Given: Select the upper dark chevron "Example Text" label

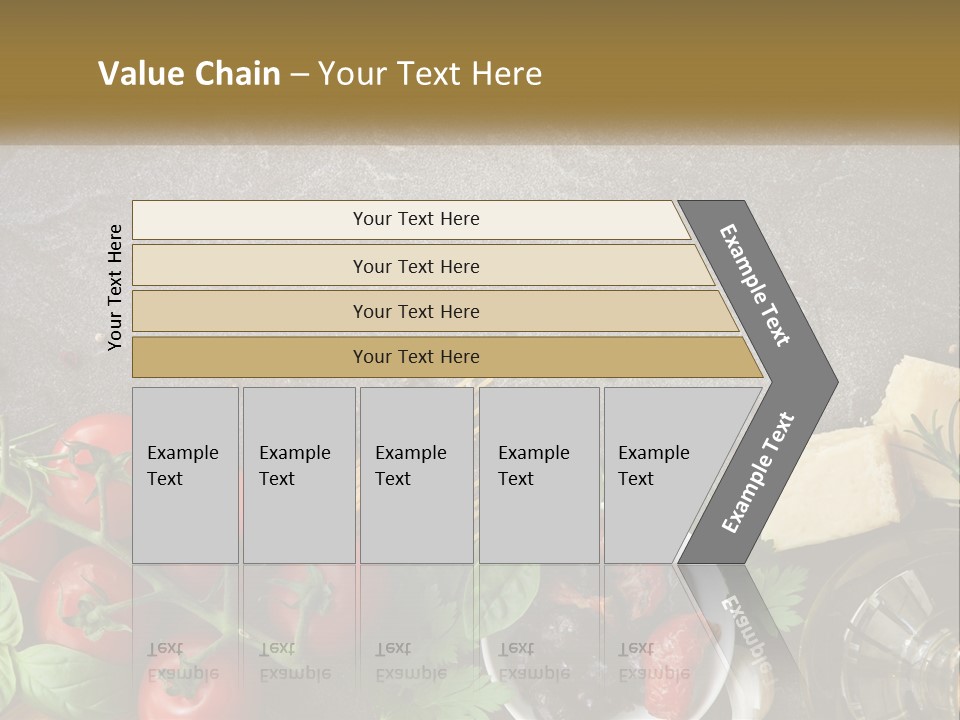Looking at the screenshot, I should click(x=755, y=285).
